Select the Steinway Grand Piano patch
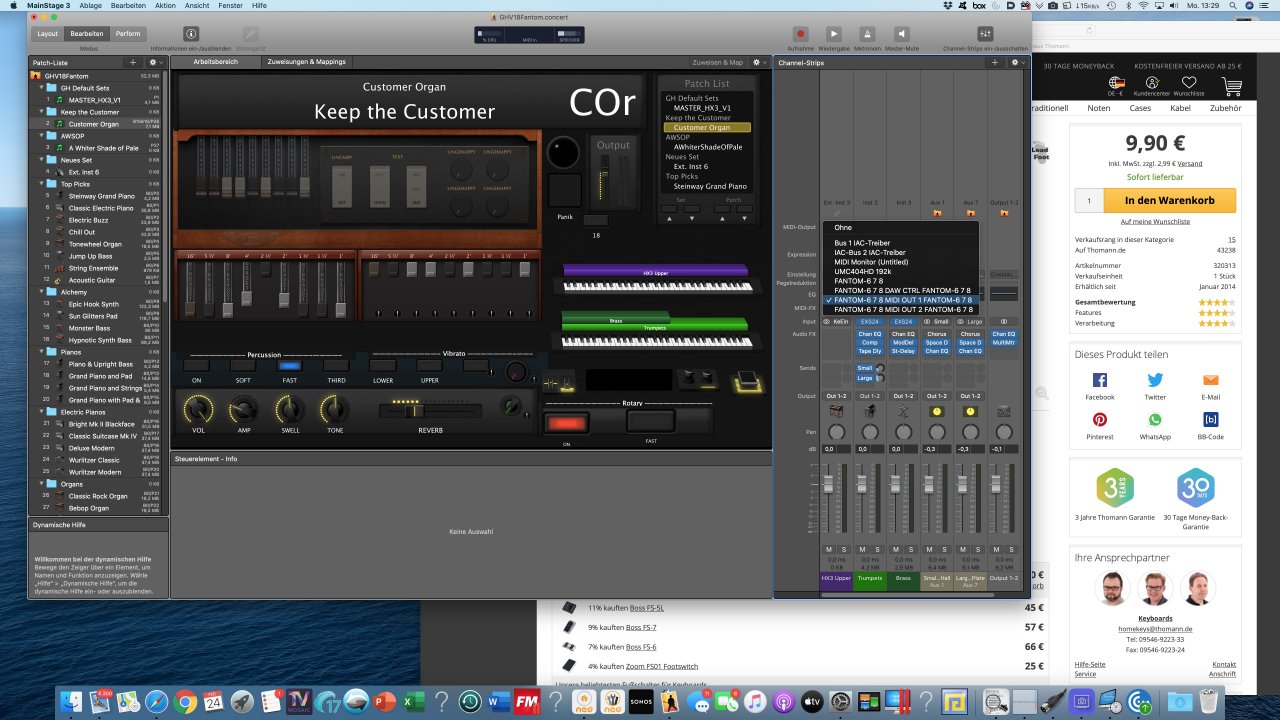This screenshot has height=720, width=1280. point(101,196)
